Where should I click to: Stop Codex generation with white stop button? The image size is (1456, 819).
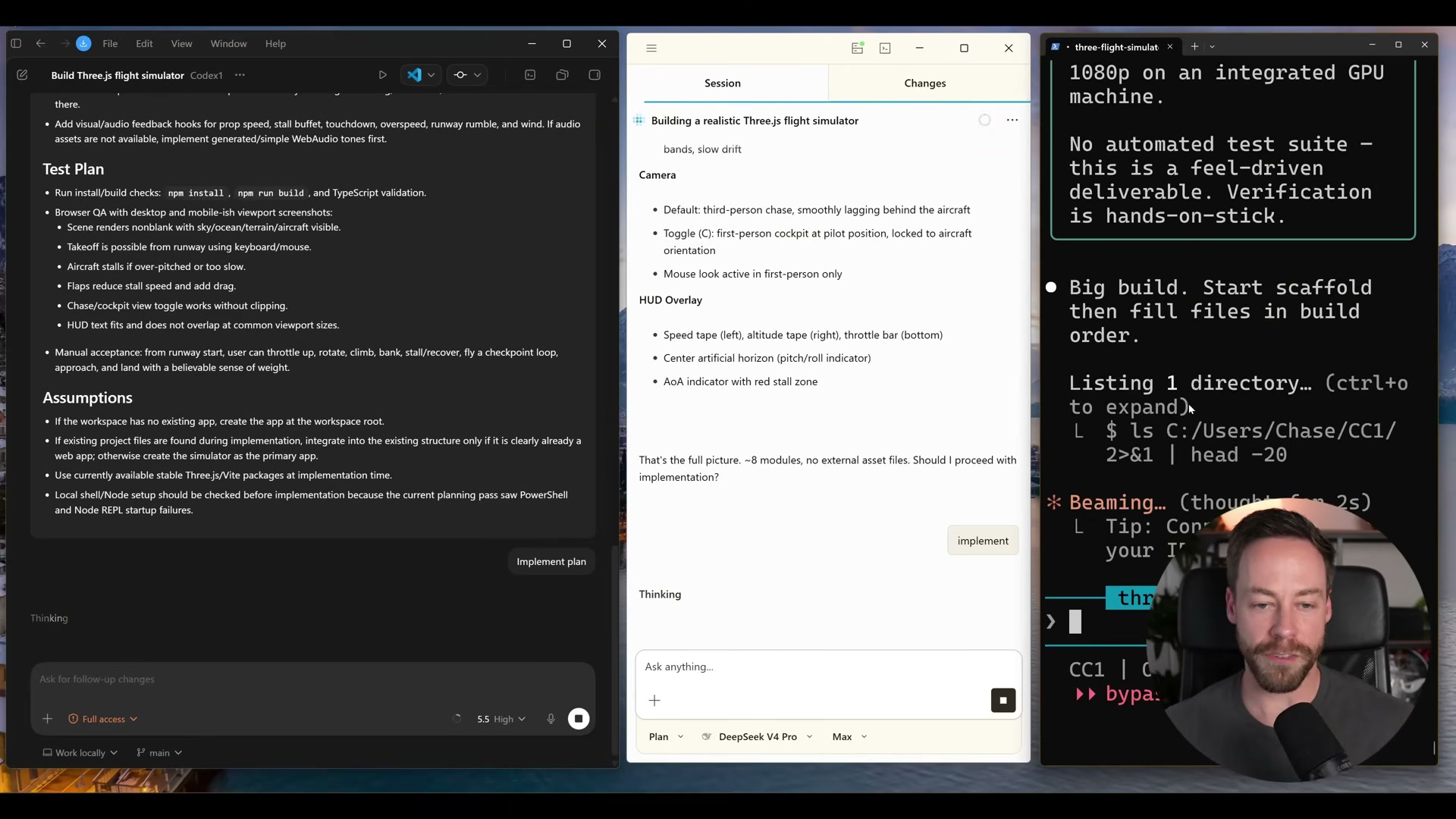click(x=579, y=719)
